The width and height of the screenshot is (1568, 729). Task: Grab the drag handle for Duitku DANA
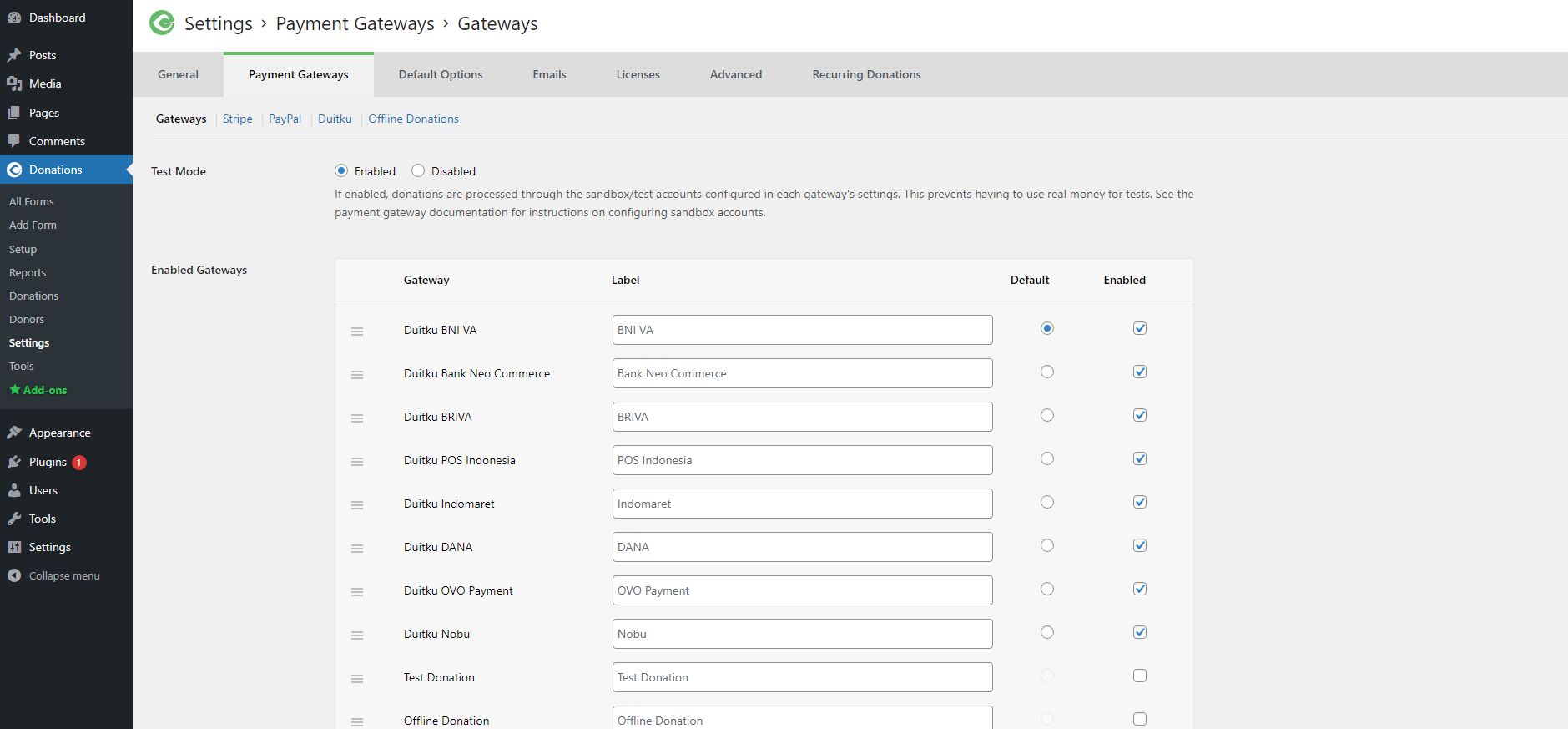tap(357, 549)
